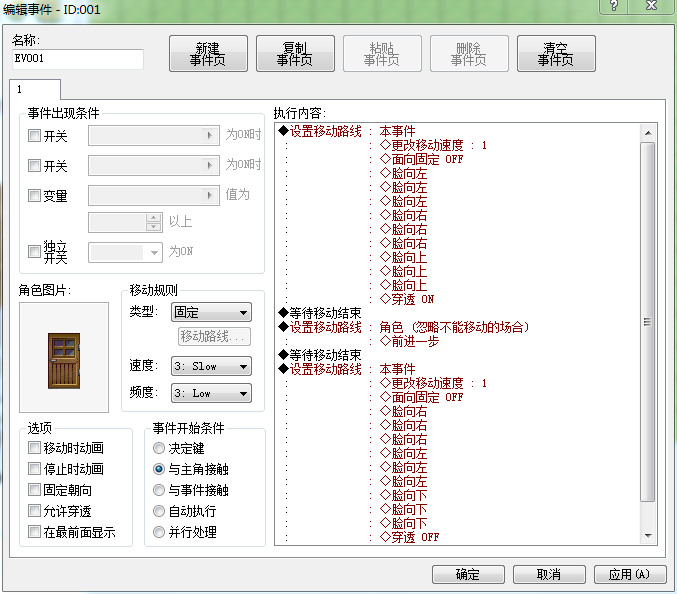Screen dimensions: 677x594
Task: Click scrollbar down arrow in command list
Action: (648, 536)
